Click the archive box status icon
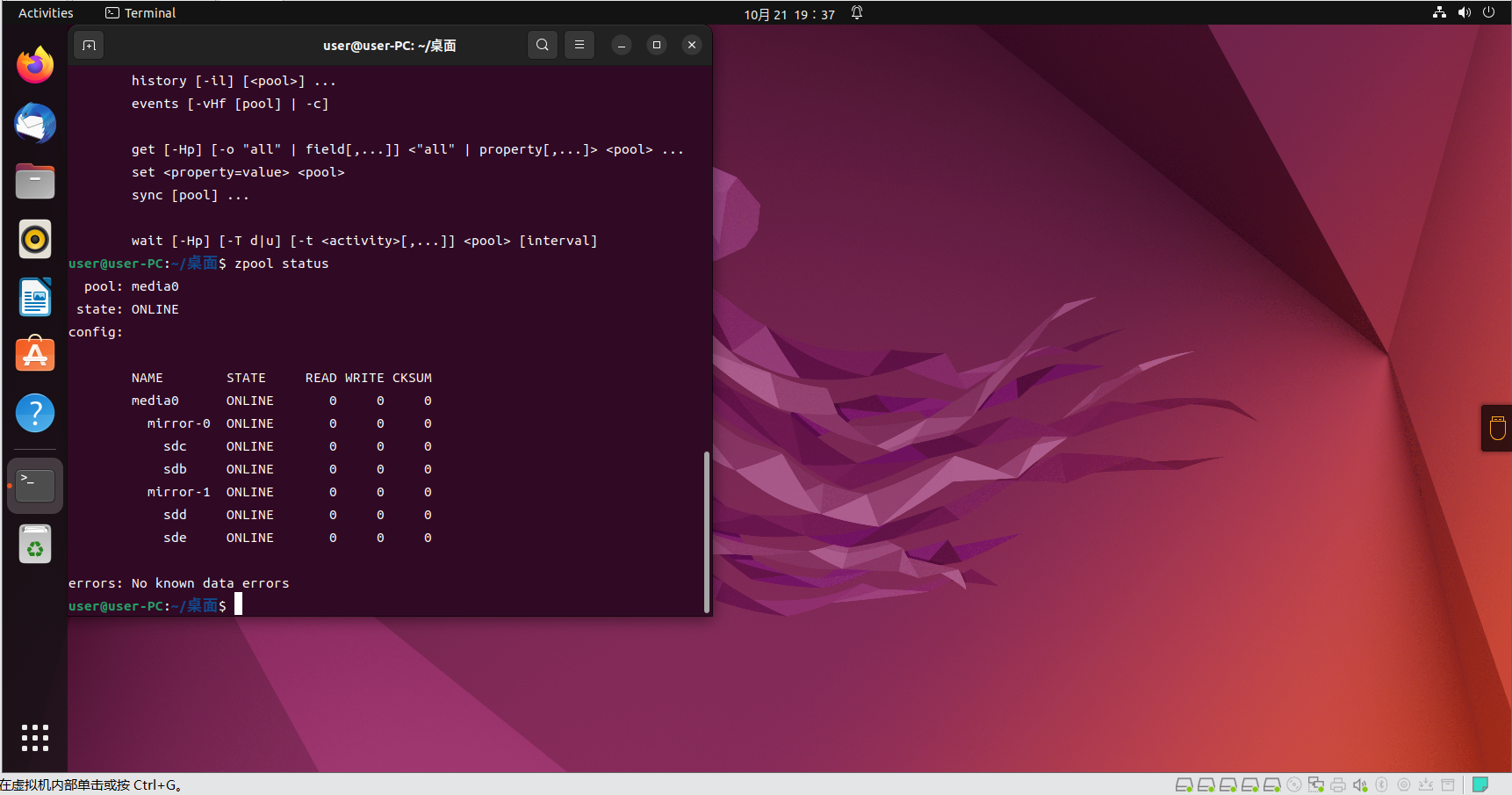 coord(1448,784)
